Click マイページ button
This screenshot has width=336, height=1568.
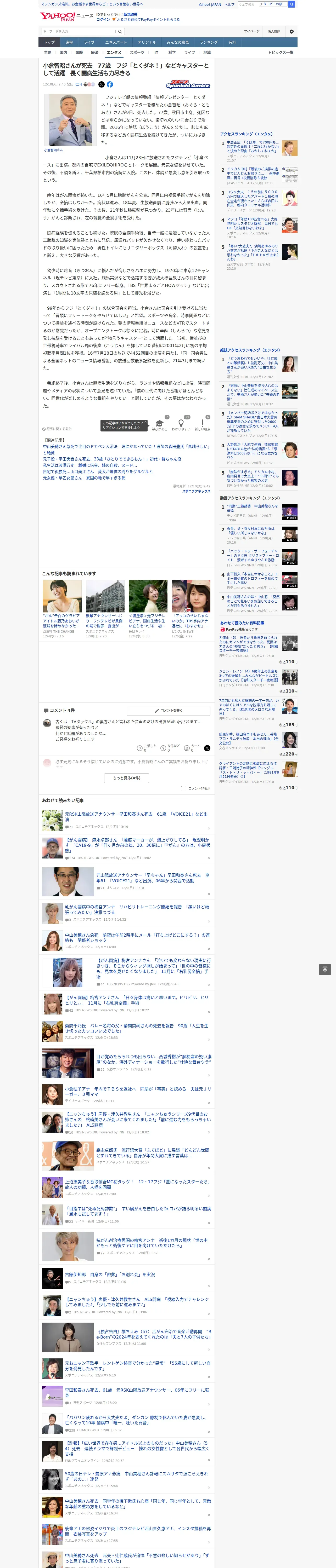[251, 32]
